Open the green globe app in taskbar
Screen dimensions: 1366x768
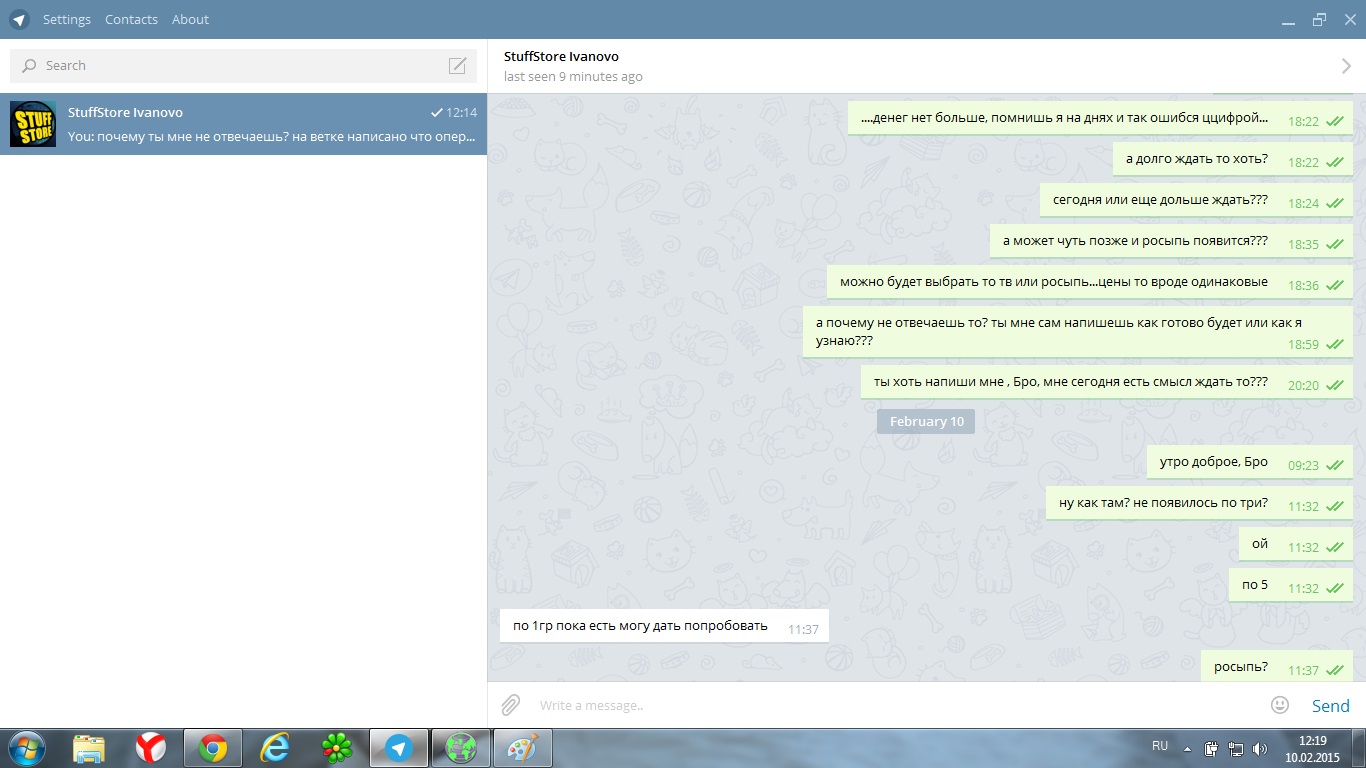tap(460, 748)
